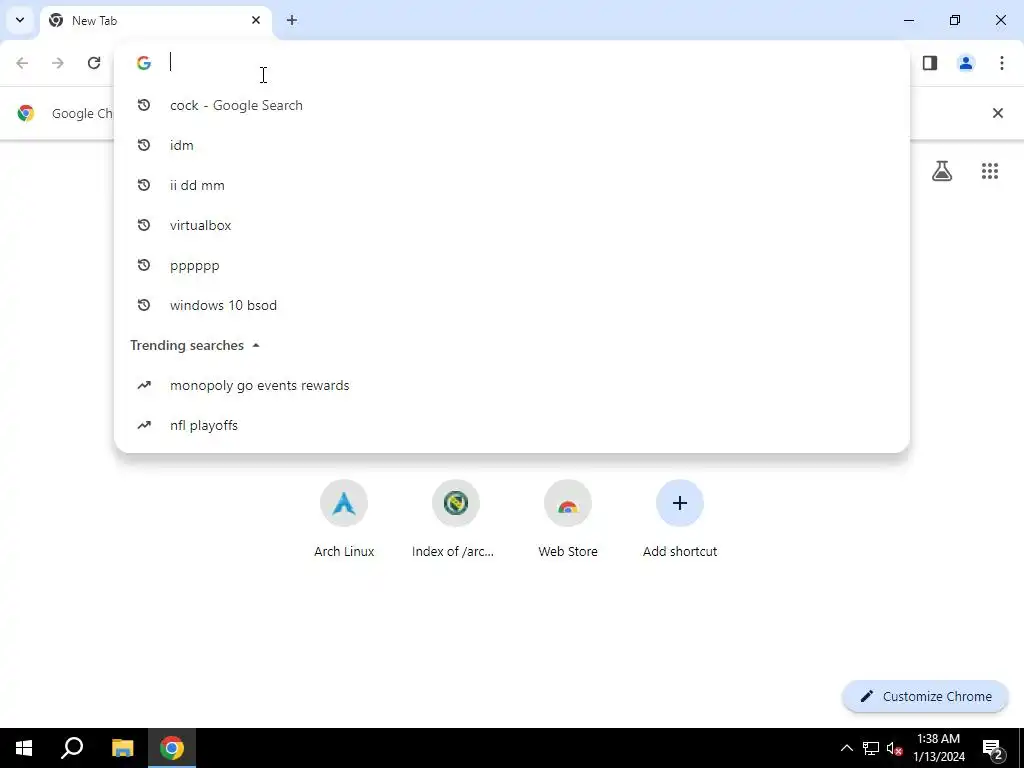Go back using the back arrow
The height and width of the screenshot is (768, 1024).
click(x=22, y=63)
